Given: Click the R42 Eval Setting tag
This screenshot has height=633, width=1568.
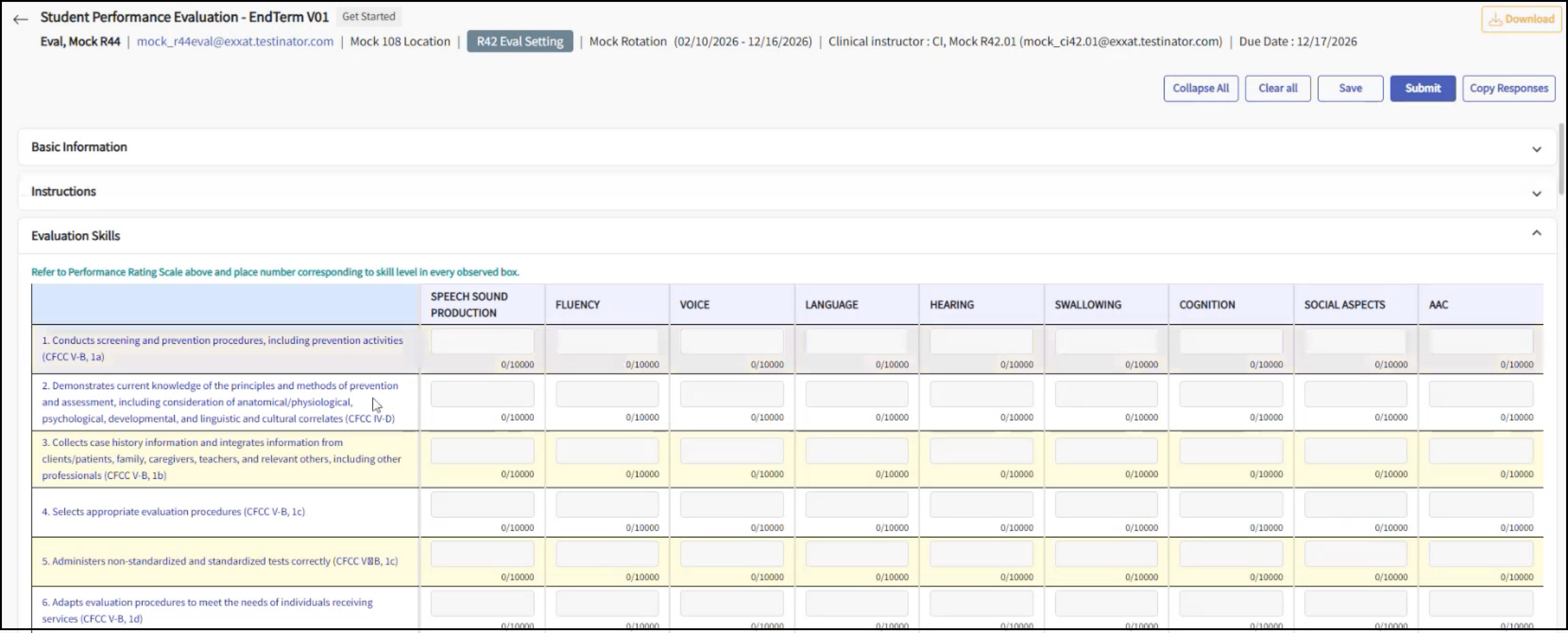Looking at the screenshot, I should coord(519,42).
